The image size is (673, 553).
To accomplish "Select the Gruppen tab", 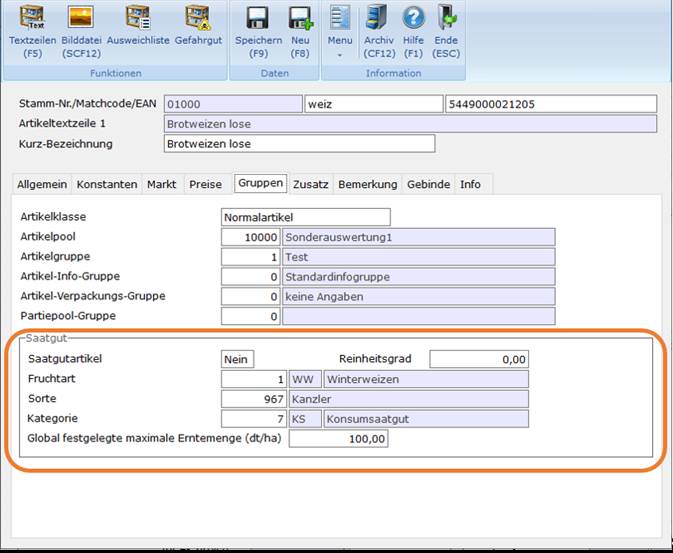I will click(261, 183).
